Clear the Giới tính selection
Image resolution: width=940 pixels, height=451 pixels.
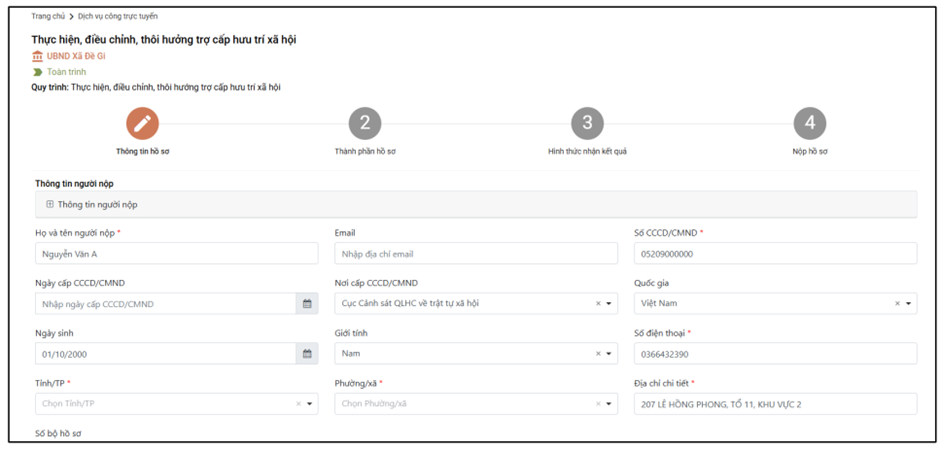pyautogui.click(x=598, y=354)
